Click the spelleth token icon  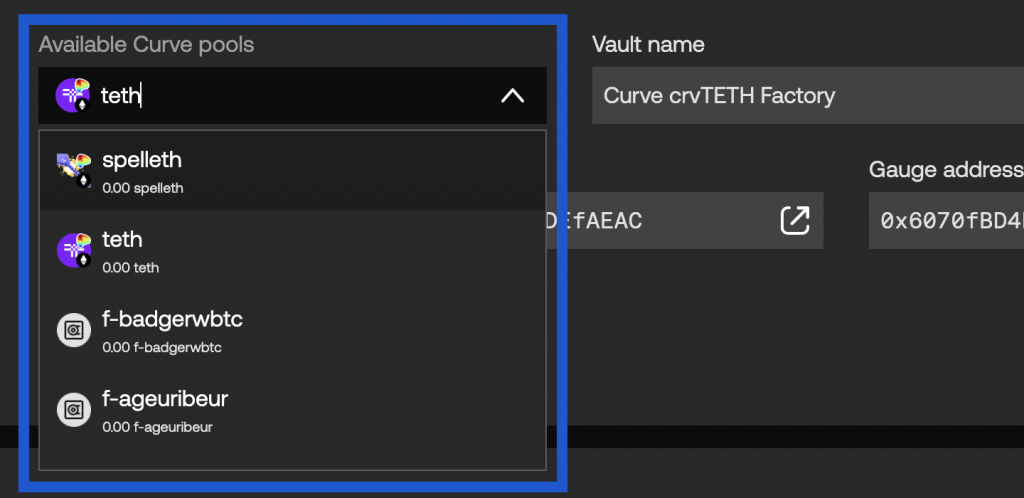coord(74,170)
